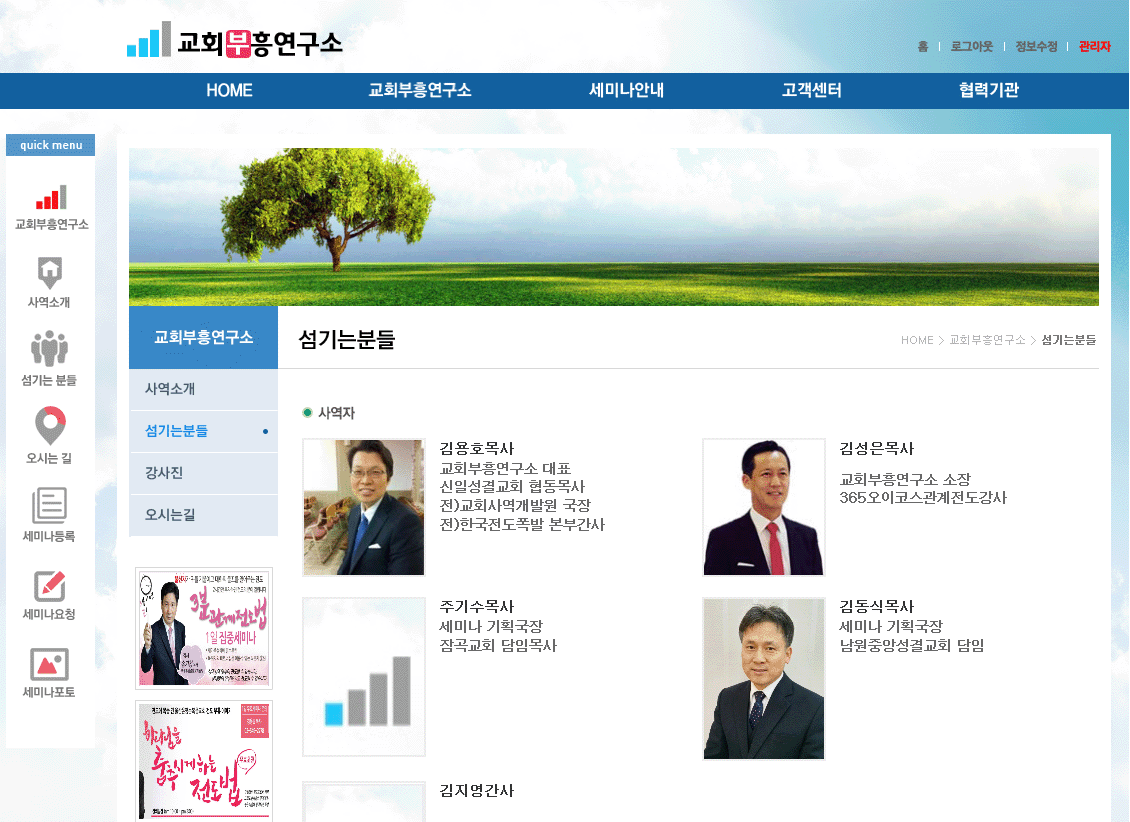Click the 신일성결교회 협동목사 text
Viewport: 1130px width, 822px height.
pos(512,487)
